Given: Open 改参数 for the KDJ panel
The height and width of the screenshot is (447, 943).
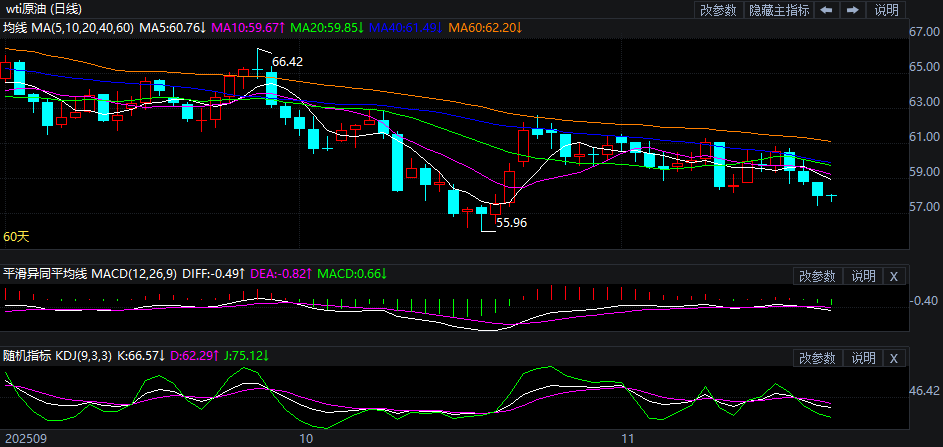Looking at the screenshot, I should [x=817, y=358].
